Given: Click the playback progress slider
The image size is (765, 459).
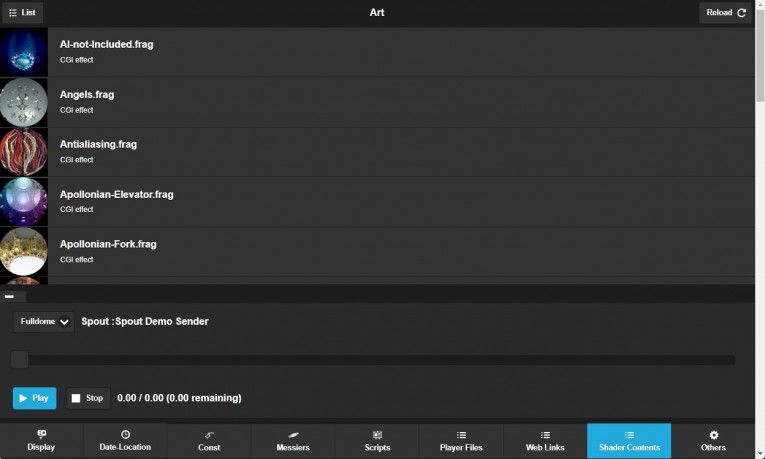Looking at the screenshot, I should click(373, 360).
